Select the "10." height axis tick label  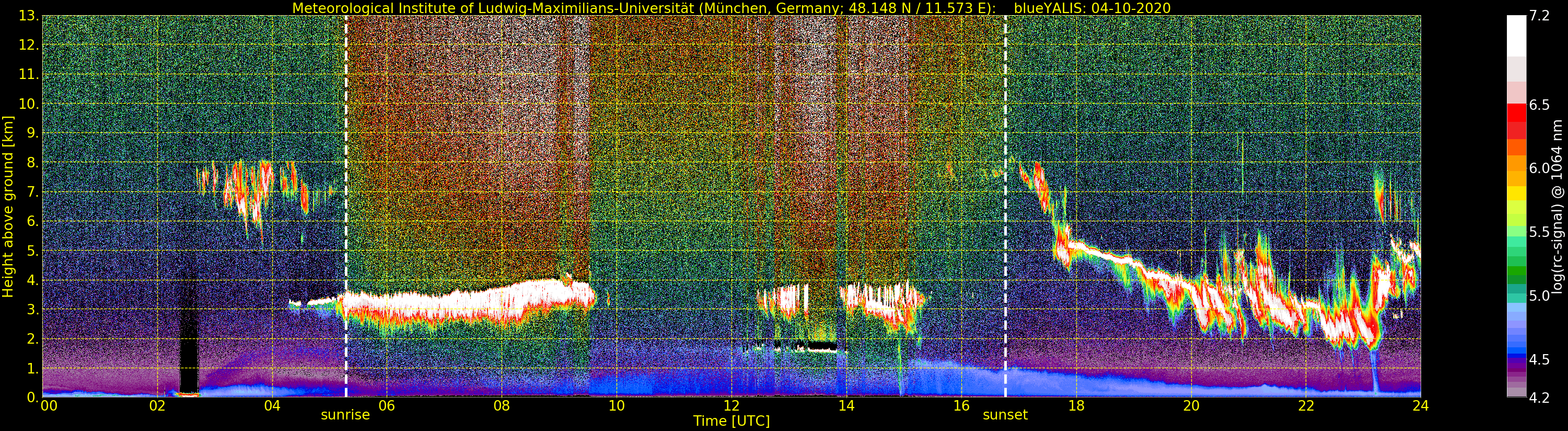29,104
